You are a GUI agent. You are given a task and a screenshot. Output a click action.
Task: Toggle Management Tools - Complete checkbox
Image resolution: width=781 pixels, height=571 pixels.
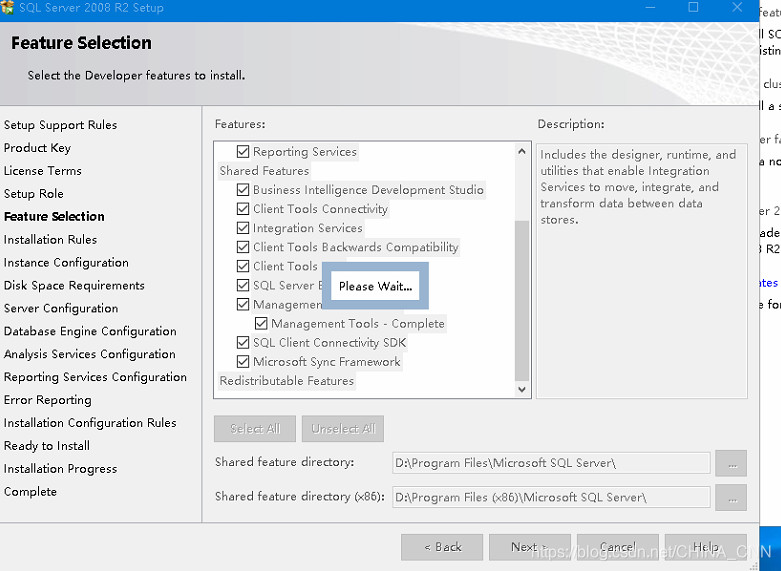[261, 324]
